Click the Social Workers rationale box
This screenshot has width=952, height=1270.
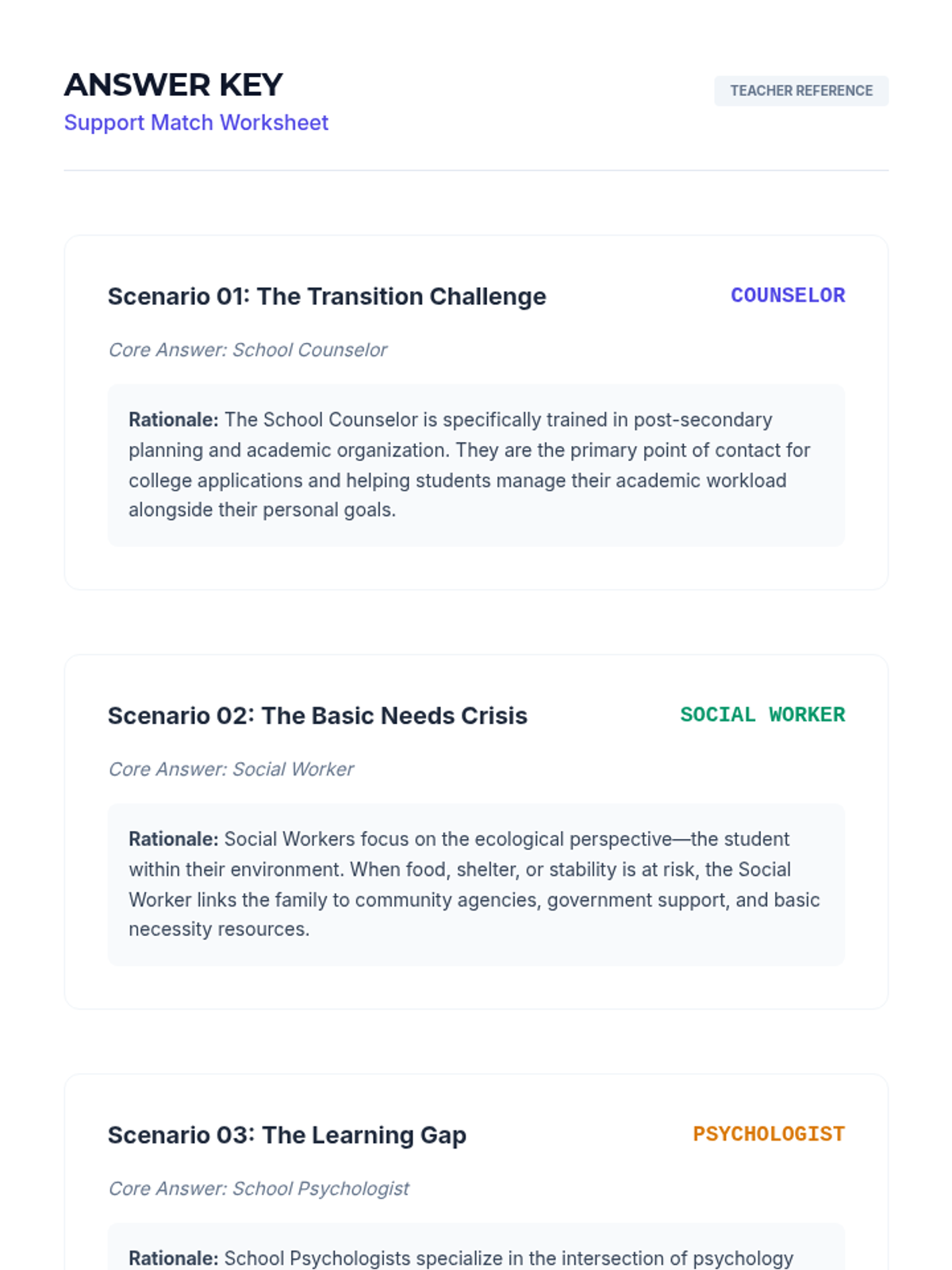pyautogui.click(x=476, y=884)
